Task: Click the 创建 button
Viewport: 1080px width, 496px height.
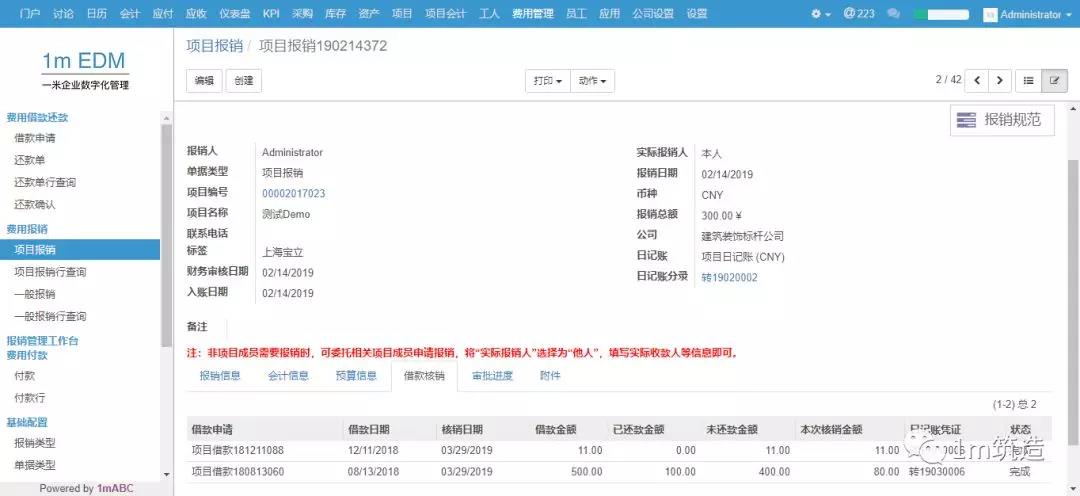Action: 243,81
